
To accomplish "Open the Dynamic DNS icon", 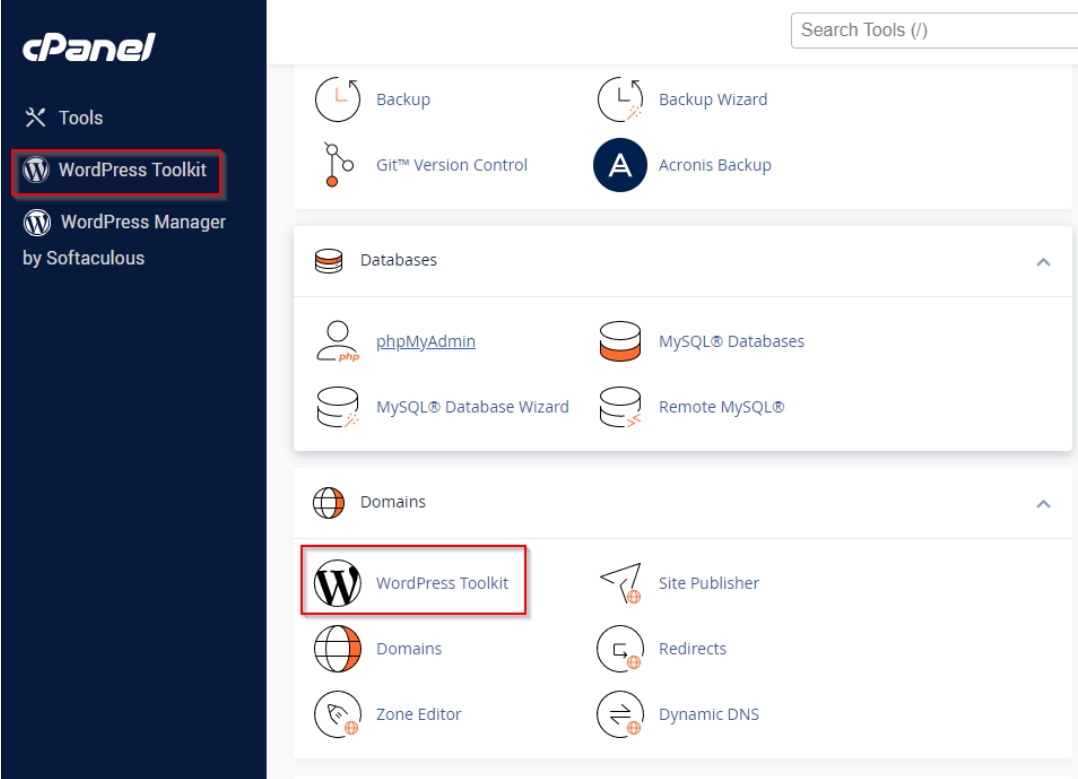I will [618, 714].
